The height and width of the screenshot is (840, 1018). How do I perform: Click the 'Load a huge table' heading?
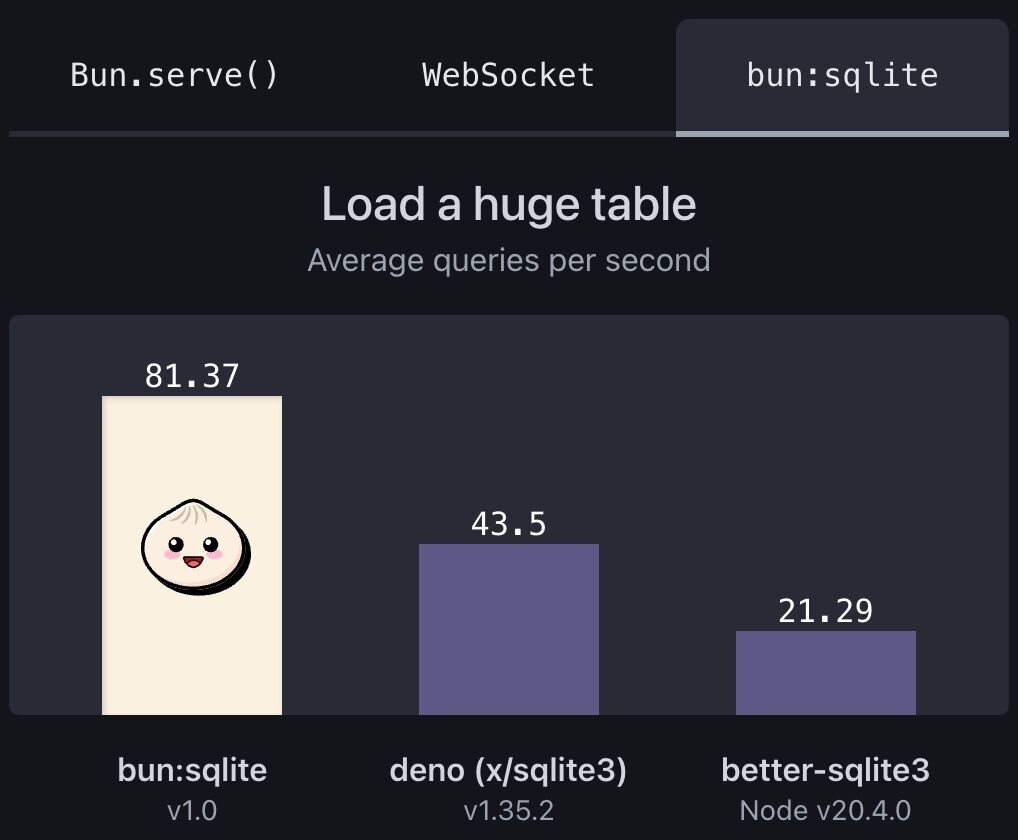509,204
